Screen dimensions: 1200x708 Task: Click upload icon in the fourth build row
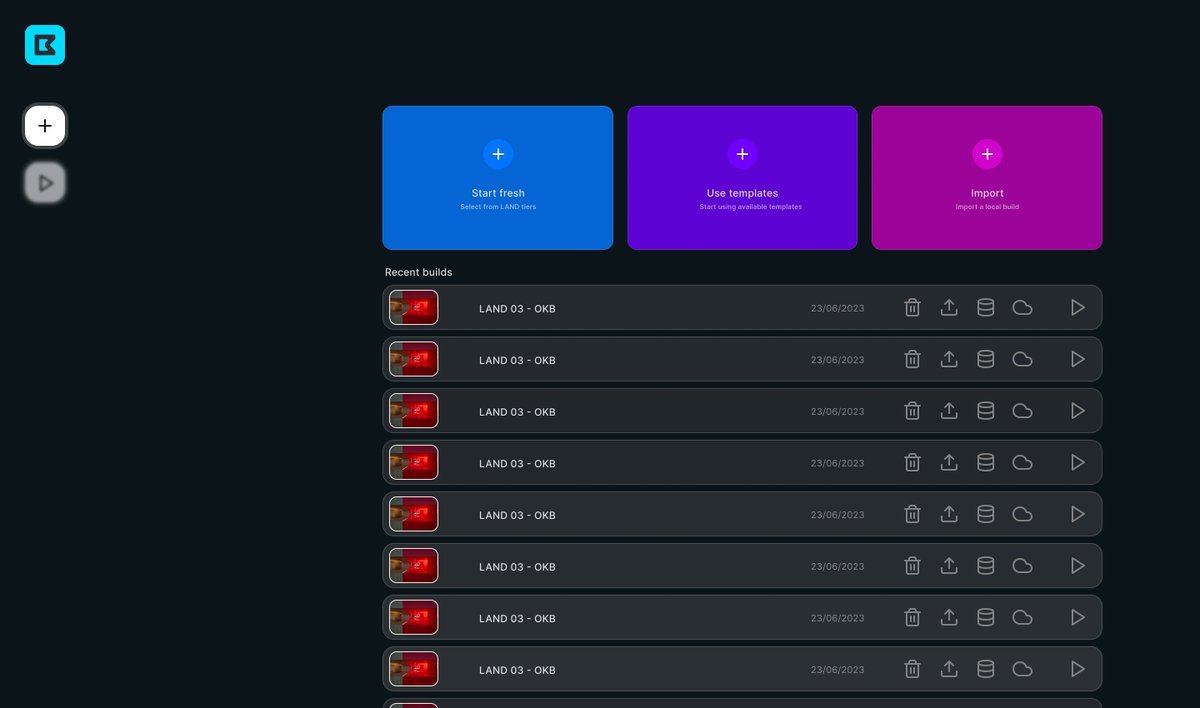[949, 463]
